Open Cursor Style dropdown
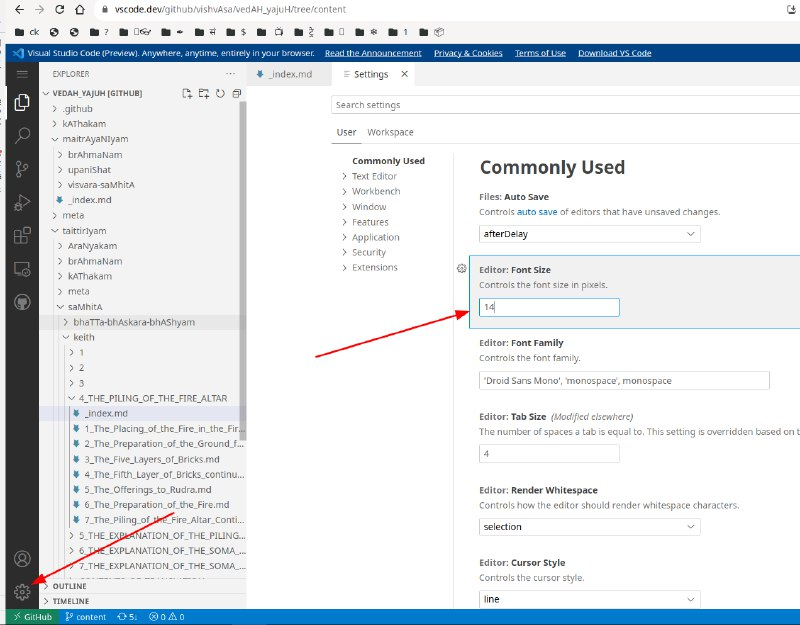800x625 pixels. 589,599
